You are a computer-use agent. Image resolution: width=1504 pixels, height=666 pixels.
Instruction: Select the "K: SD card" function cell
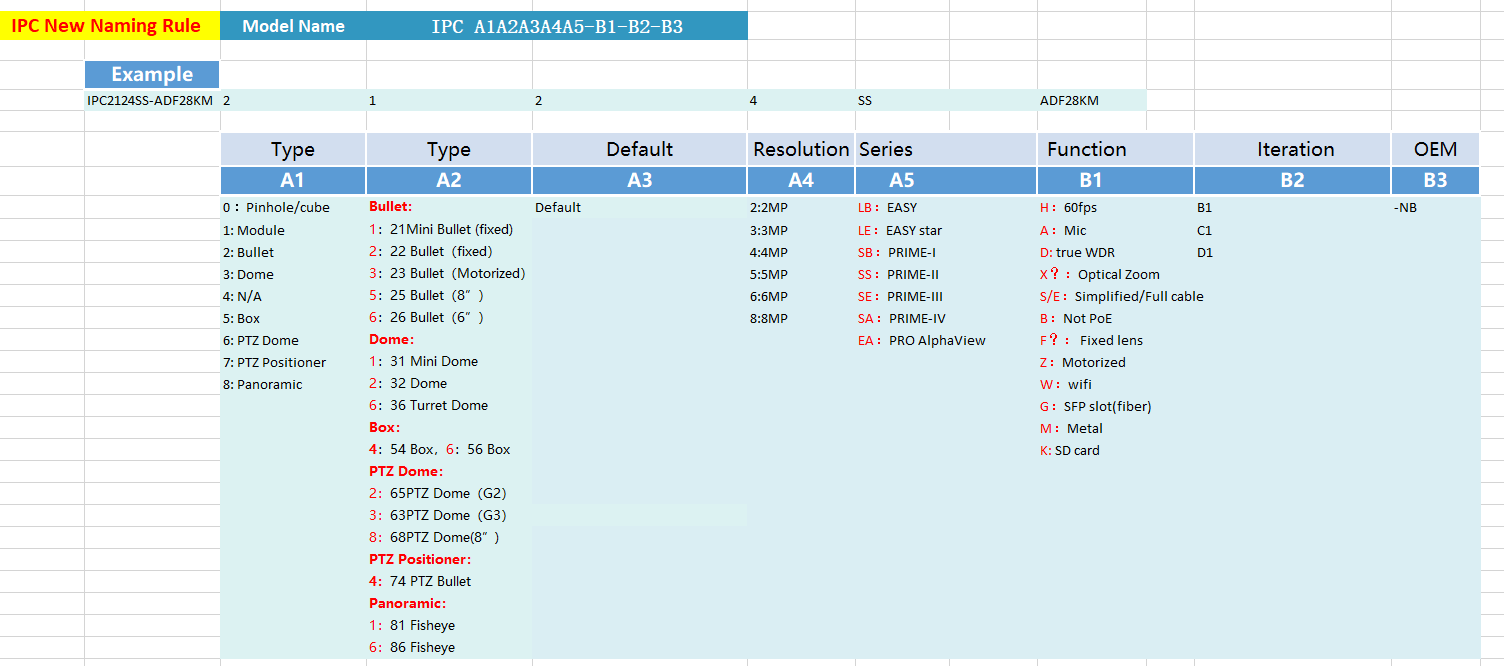(x=1070, y=450)
